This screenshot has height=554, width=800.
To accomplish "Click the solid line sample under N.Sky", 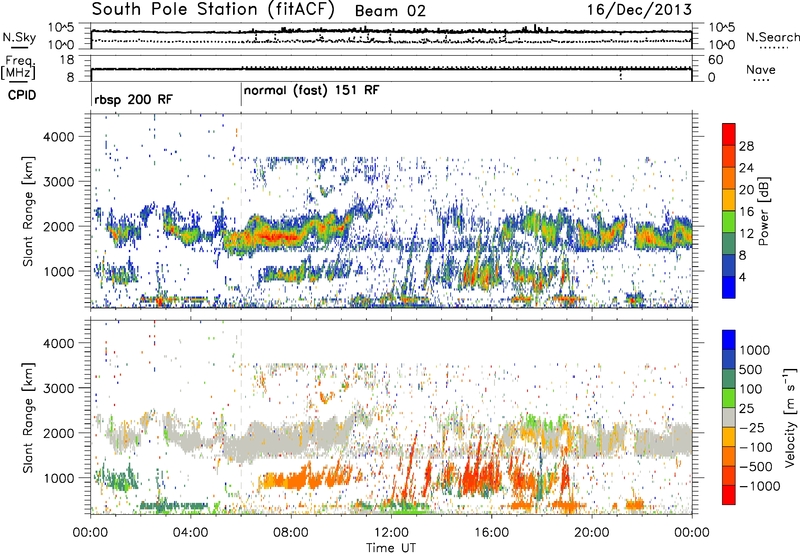I will click(x=19, y=47).
